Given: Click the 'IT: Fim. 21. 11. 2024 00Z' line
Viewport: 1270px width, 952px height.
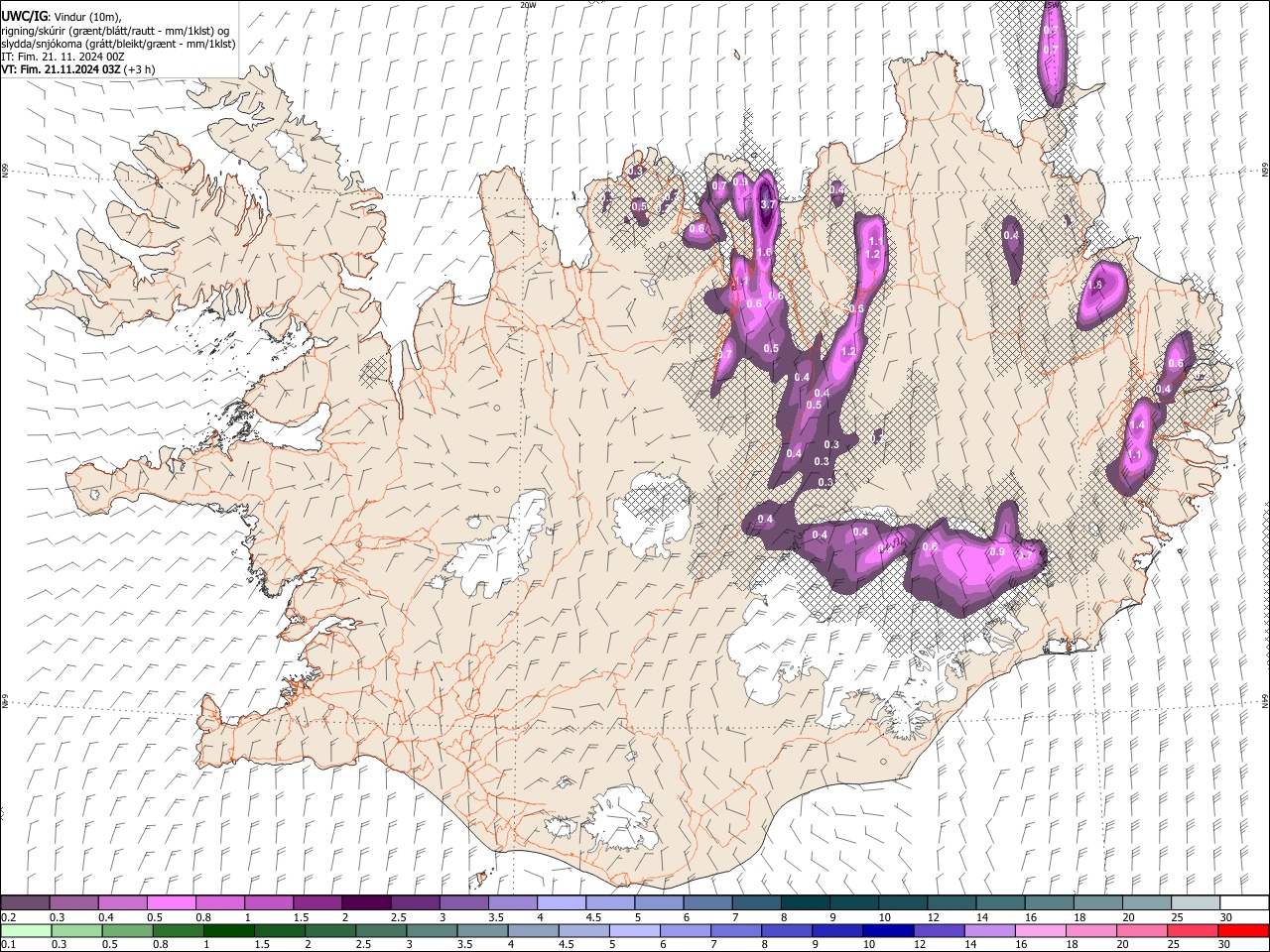Looking at the screenshot, I should point(63,57).
